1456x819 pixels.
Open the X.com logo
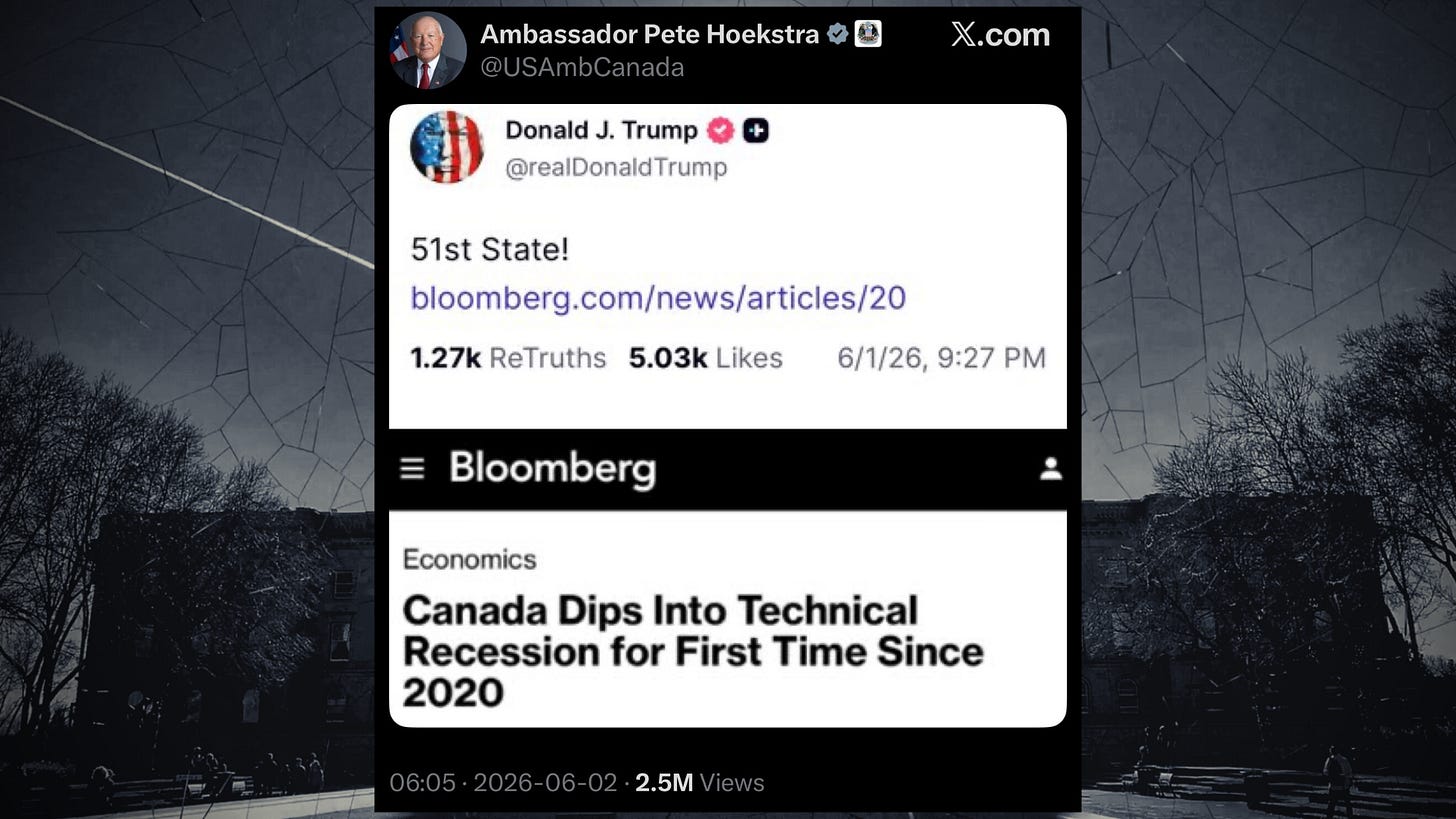1000,35
